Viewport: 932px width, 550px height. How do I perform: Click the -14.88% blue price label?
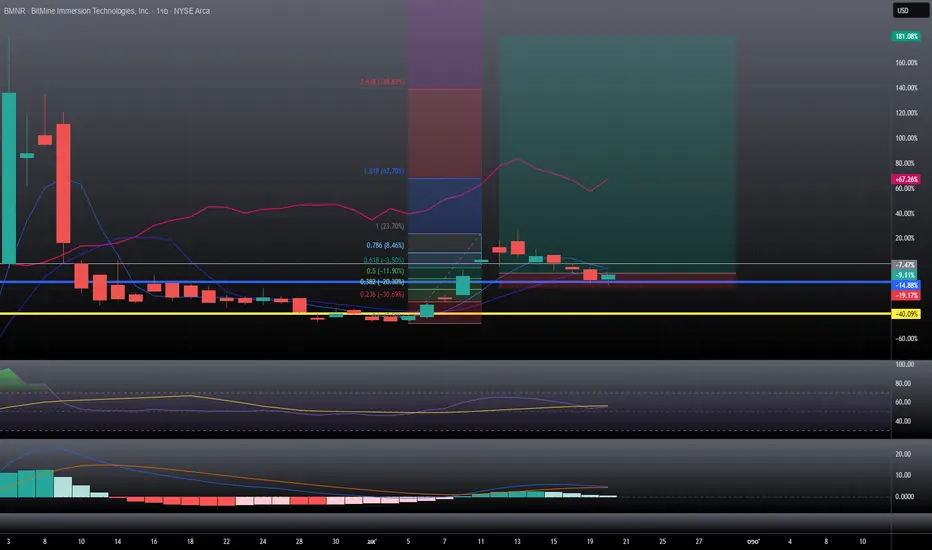point(906,285)
